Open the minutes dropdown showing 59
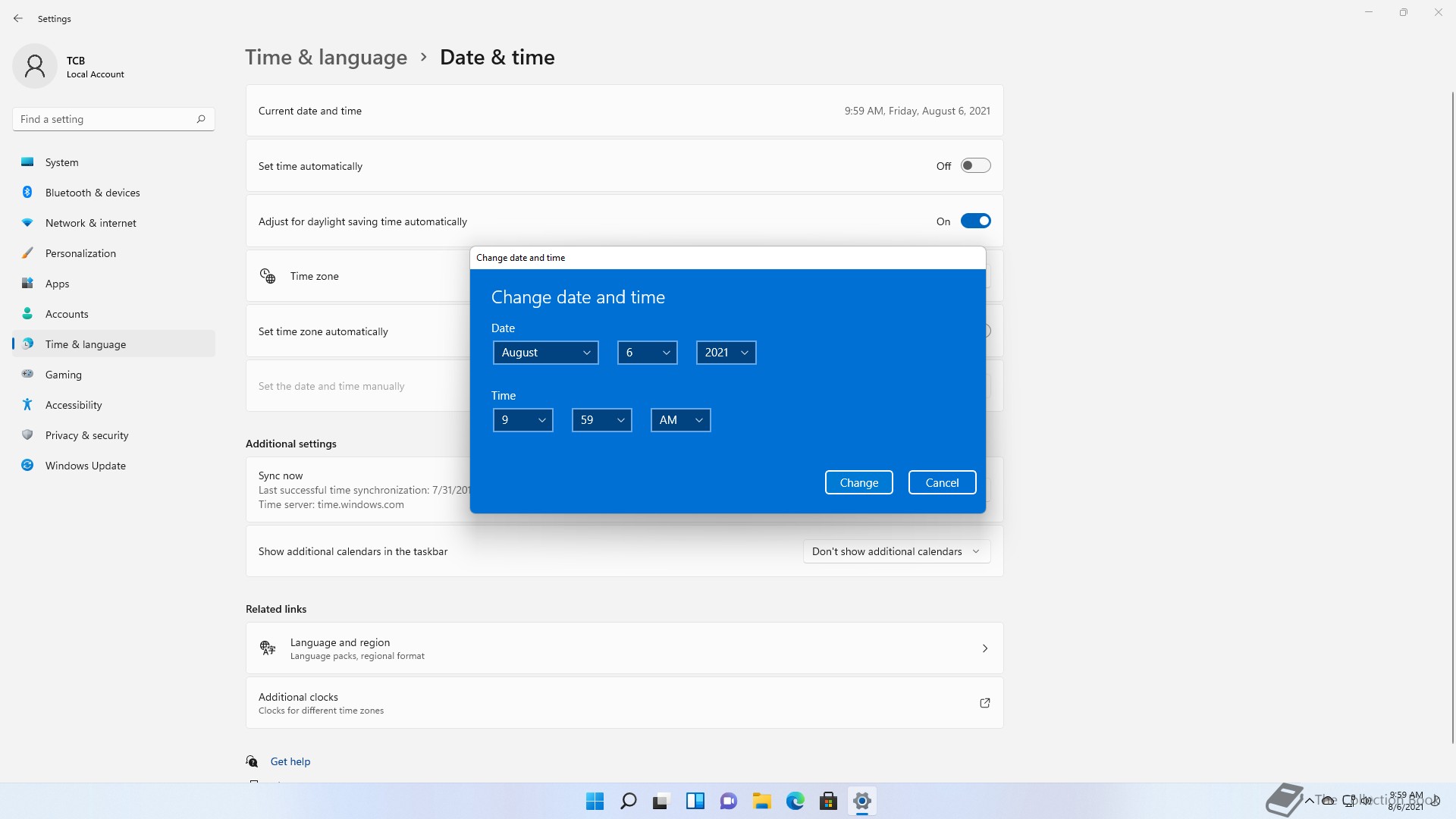The width and height of the screenshot is (1456, 819). [601, 420]
